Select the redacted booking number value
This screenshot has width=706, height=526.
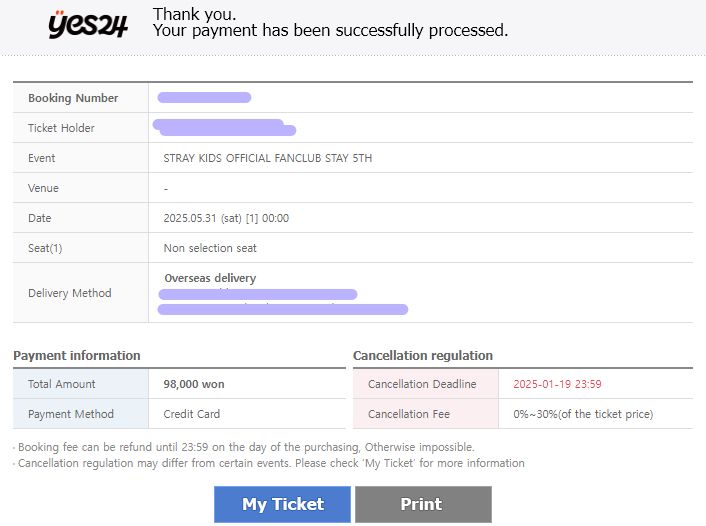click(x=204, y=97)
